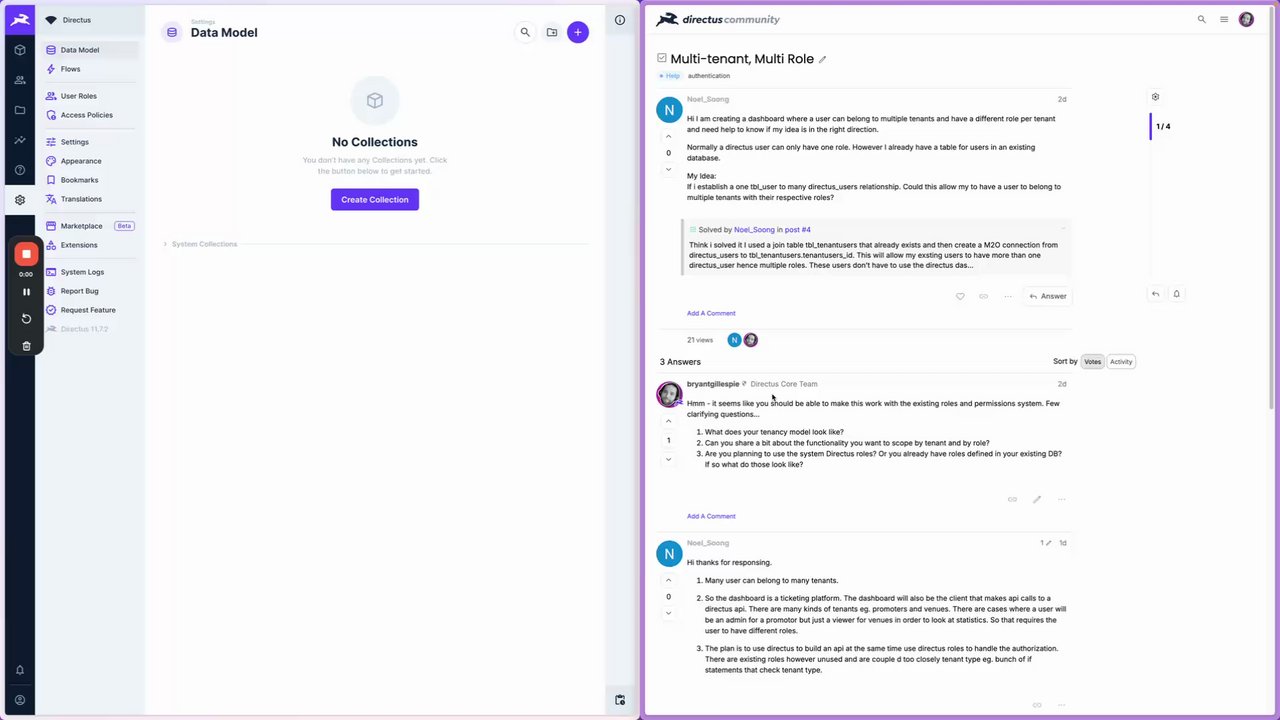Image resolution: width=1280 pixels, height=720 pixels.
Task: Upvote Noel_Soong's 'Hi thanks for responding' answer
Action: 669,580
